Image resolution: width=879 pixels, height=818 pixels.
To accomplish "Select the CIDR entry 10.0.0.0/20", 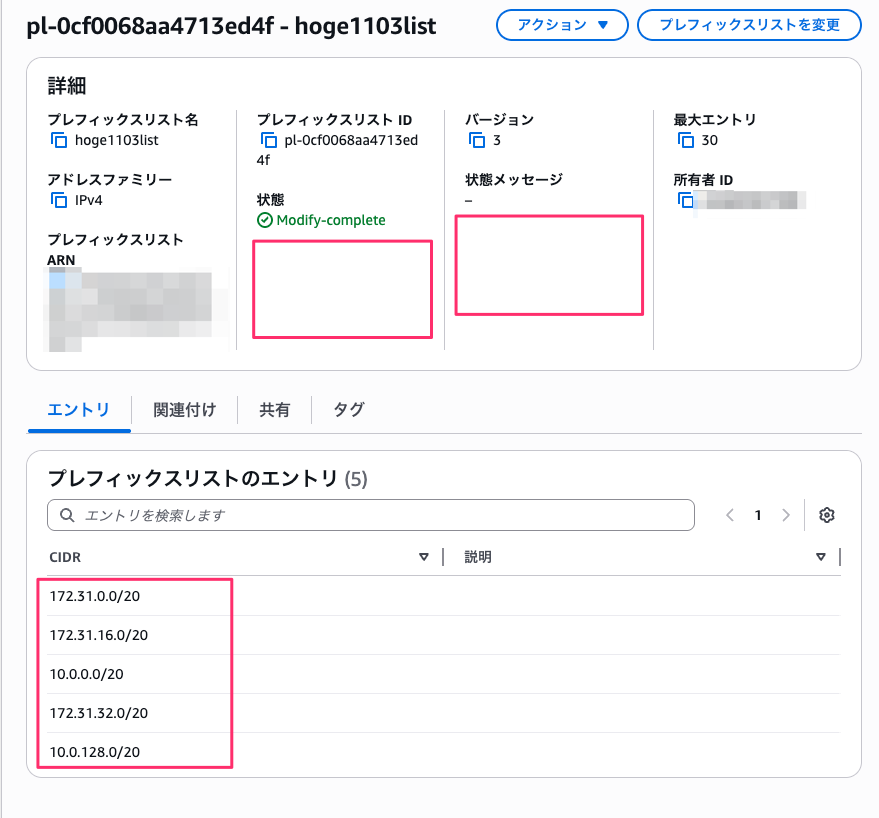I will pyautogui.click(x=87, y=674).
